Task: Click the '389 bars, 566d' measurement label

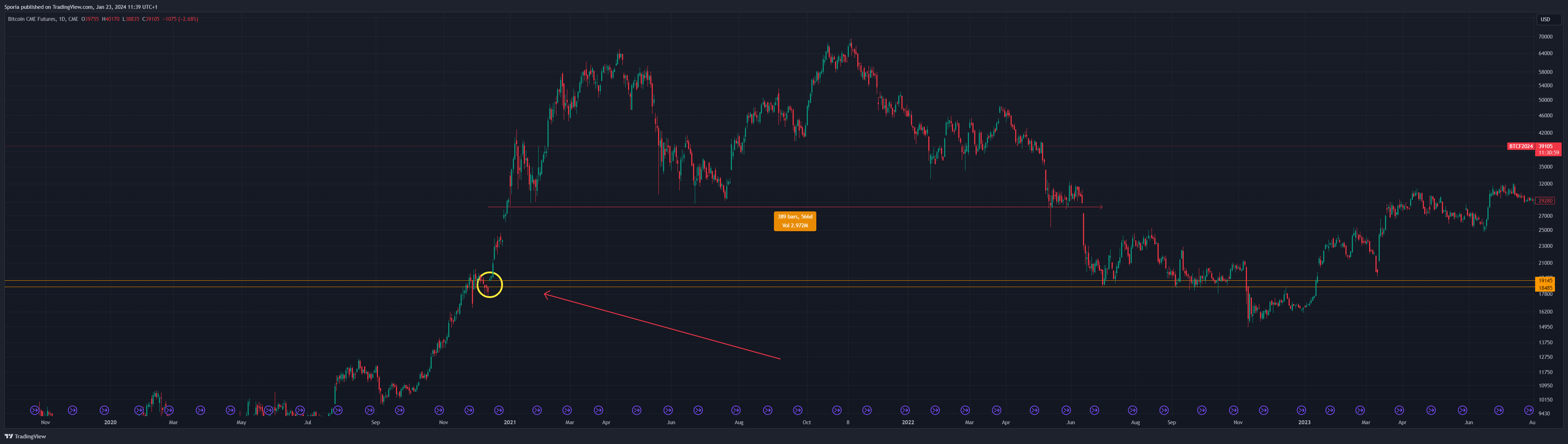Action: click(x=795, y=217)
